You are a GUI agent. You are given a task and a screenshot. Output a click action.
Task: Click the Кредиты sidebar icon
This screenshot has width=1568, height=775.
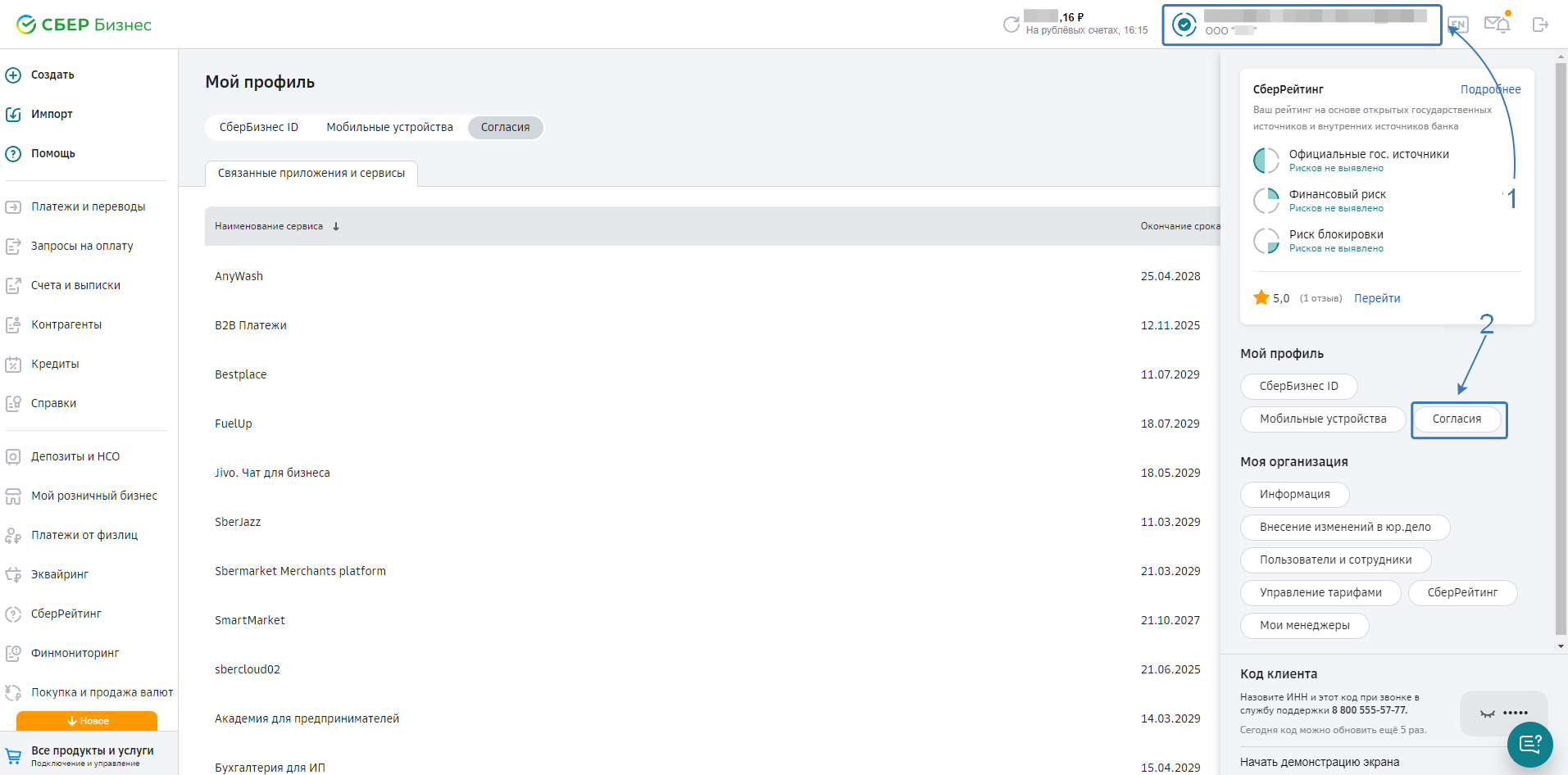click(x=13, y=365)
